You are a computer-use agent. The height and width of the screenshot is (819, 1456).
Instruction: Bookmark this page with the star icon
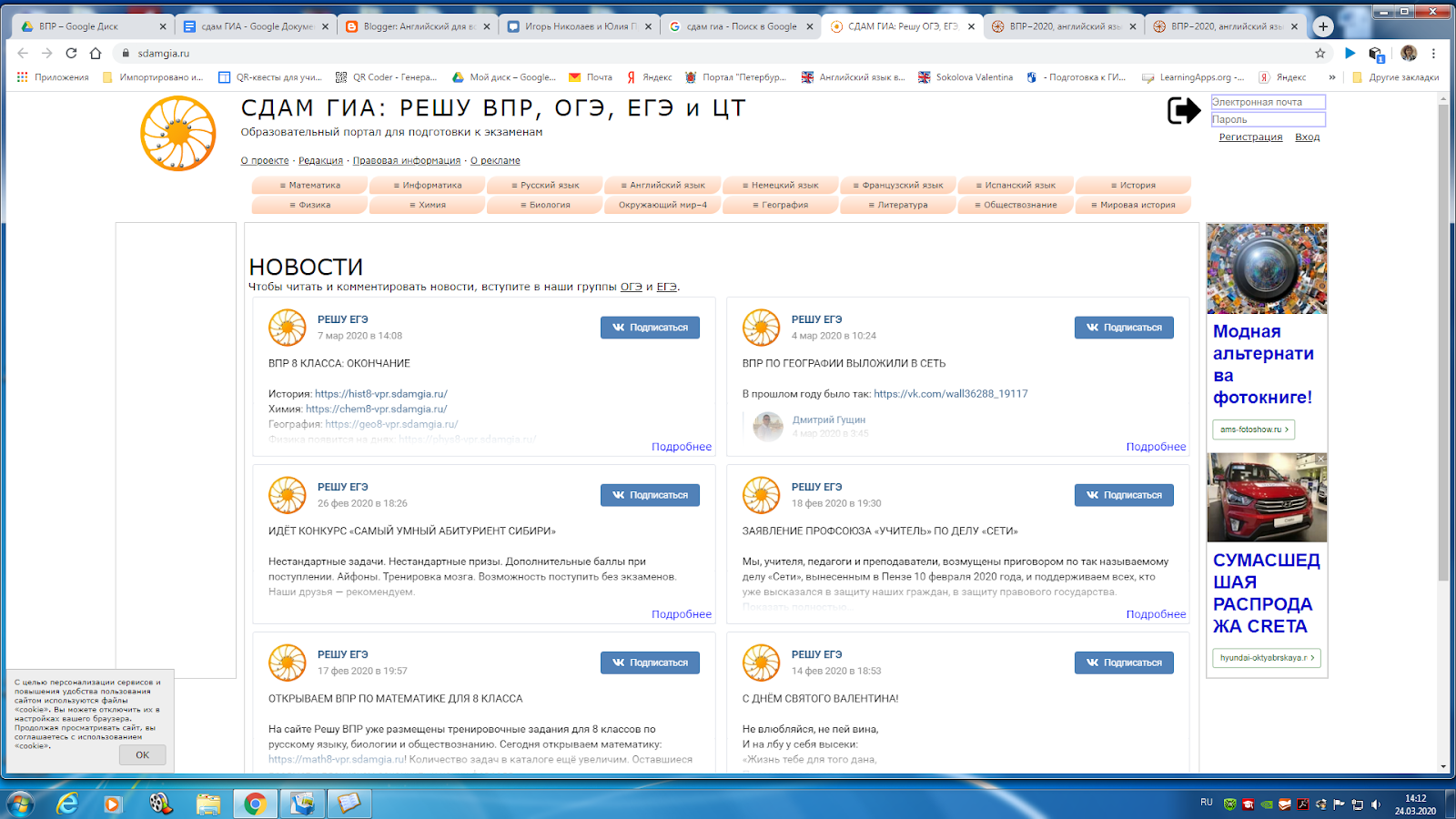coord(1320,53)
